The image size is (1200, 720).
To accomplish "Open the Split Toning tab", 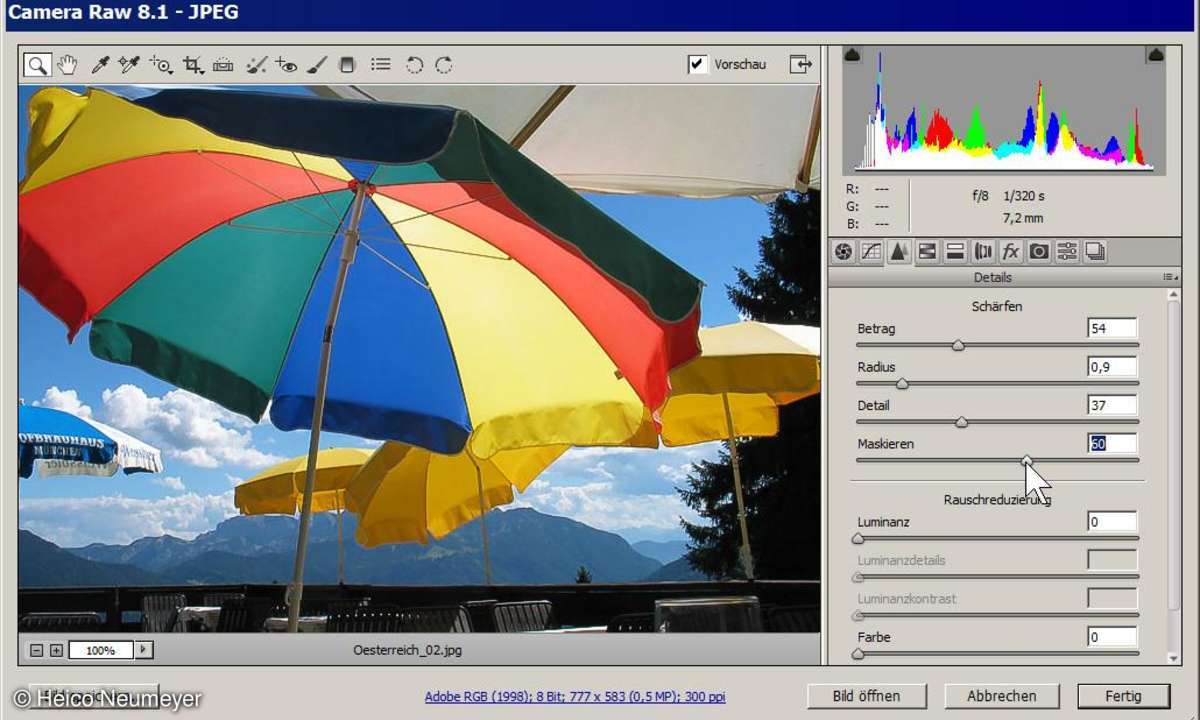I will [955, 251].
